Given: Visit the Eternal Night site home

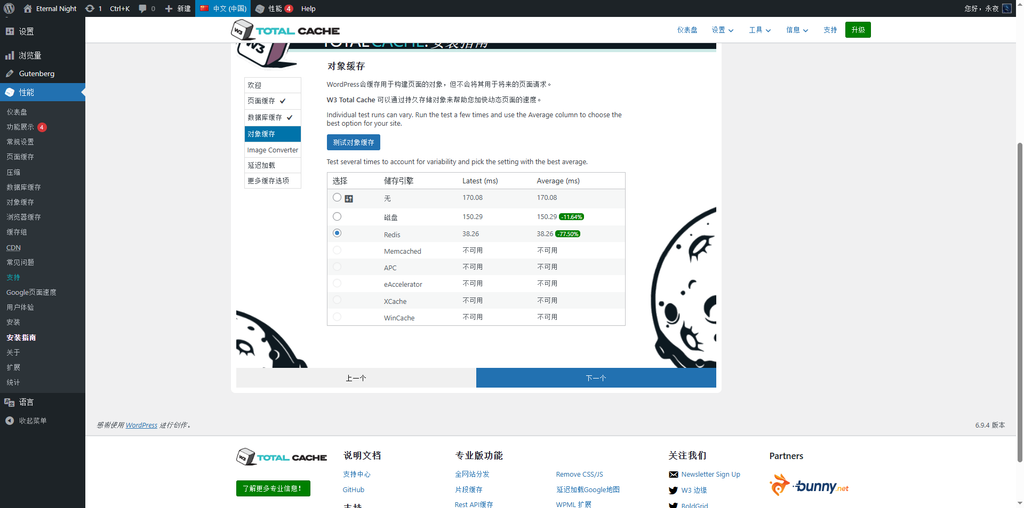Looking at the screenshot, I should point(50,8).
